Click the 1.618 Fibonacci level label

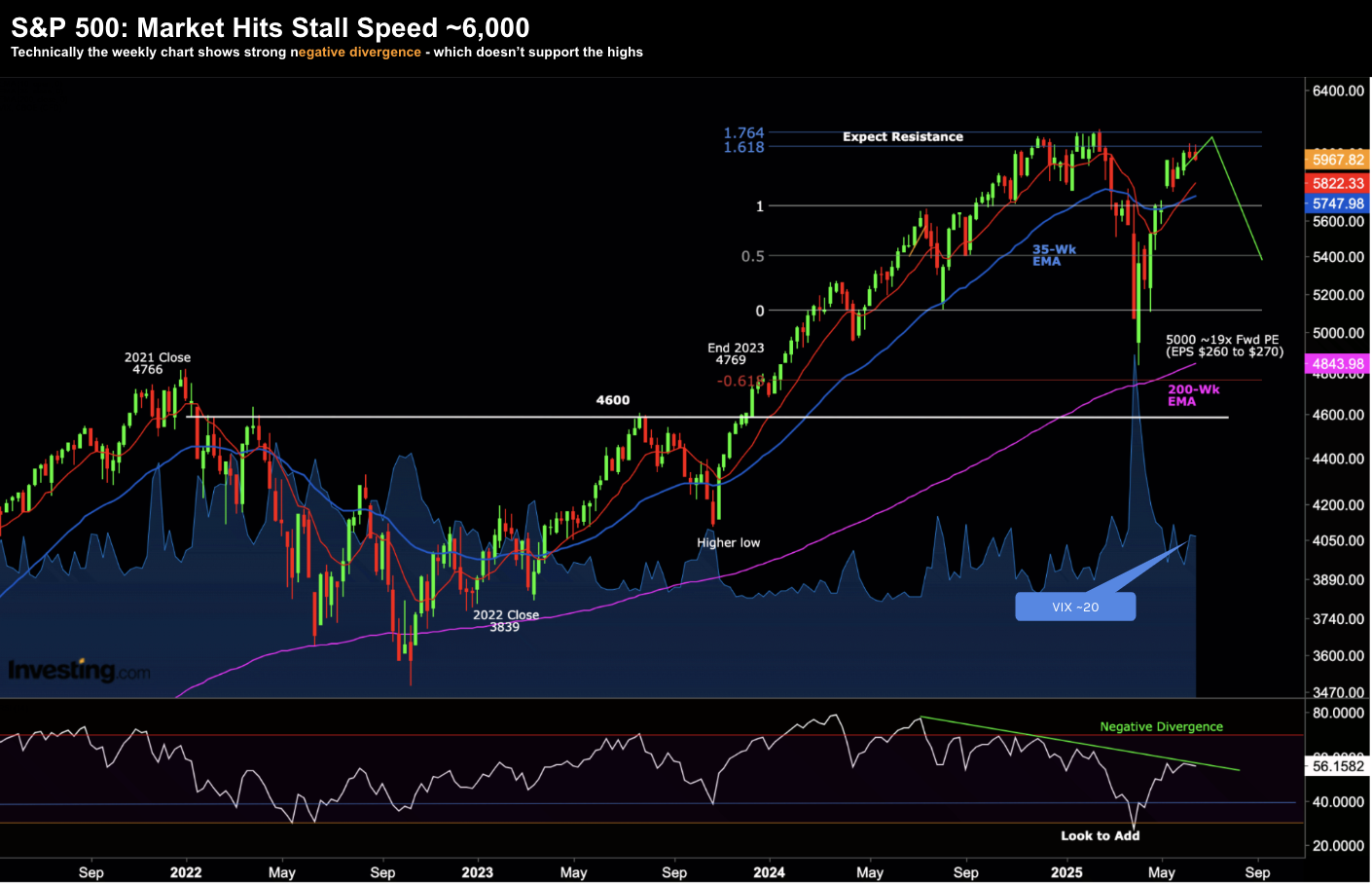click(x=743, y=147)
